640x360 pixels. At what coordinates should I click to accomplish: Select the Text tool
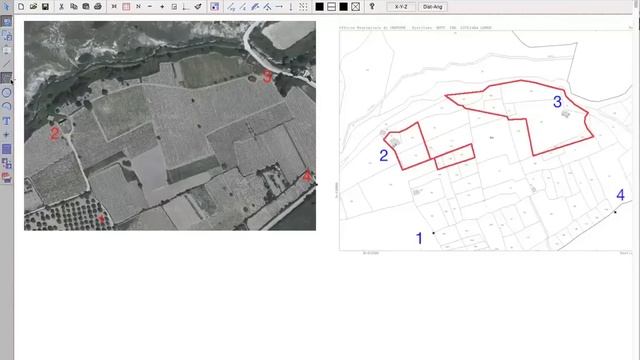[x=6, y=121]
